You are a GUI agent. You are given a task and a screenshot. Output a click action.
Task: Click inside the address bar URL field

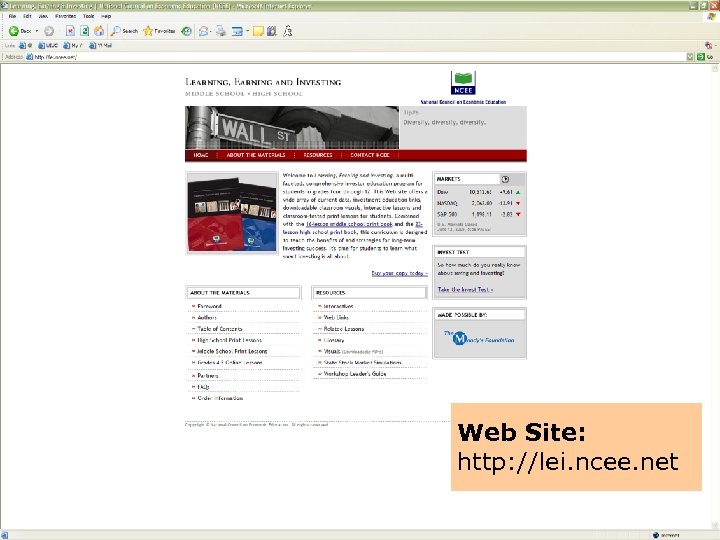tap(358, 57)
